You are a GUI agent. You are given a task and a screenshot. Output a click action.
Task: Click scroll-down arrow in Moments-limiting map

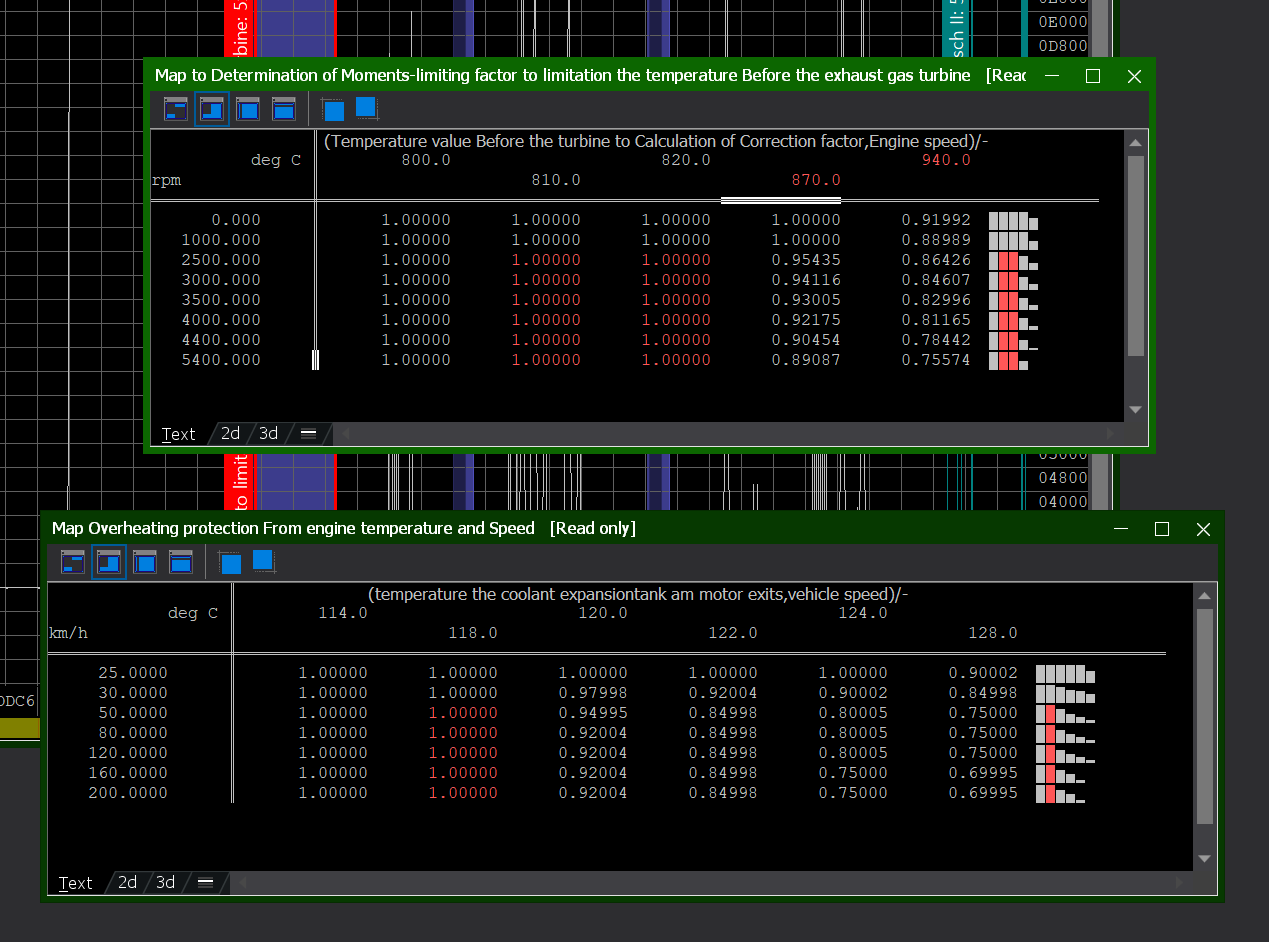click(1135, 410)
